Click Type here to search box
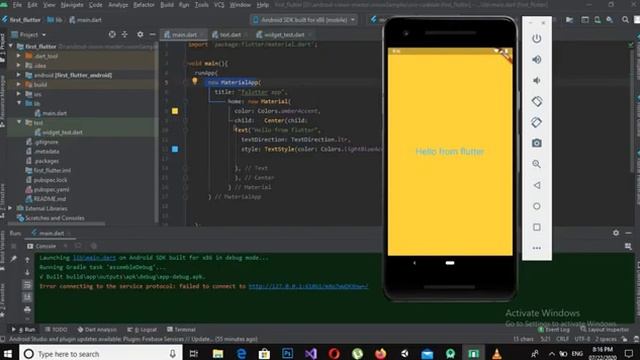Viewport: 640px width, 360px height. pyautogui.click(x=100, y=354)
